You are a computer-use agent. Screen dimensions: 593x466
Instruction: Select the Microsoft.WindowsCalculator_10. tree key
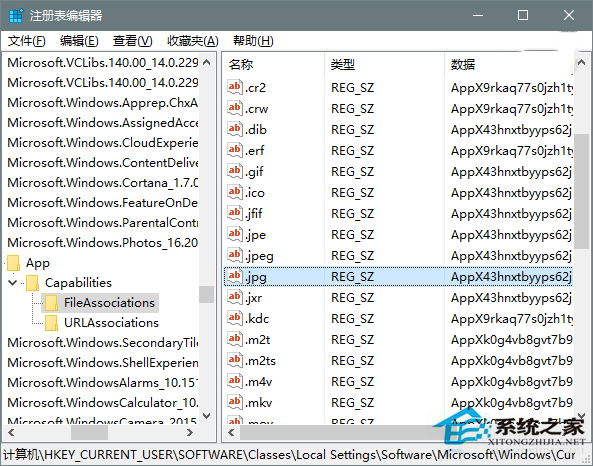[x=102, y=402]
